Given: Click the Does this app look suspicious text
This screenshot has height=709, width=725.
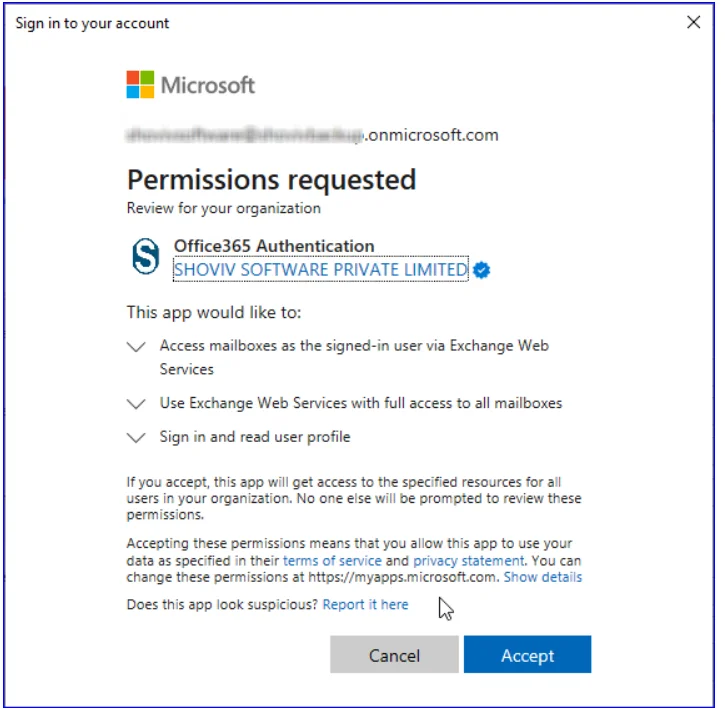Looking at the screenshot, I should point(222,604).
